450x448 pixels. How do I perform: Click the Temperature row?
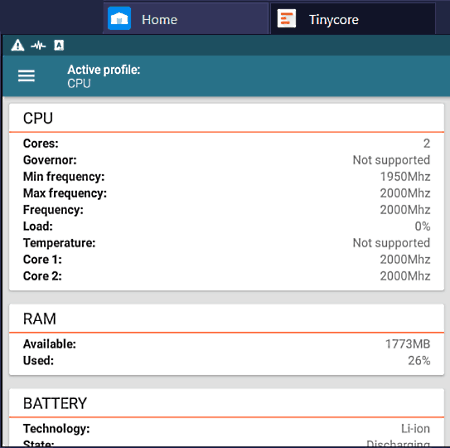[227, 243]
